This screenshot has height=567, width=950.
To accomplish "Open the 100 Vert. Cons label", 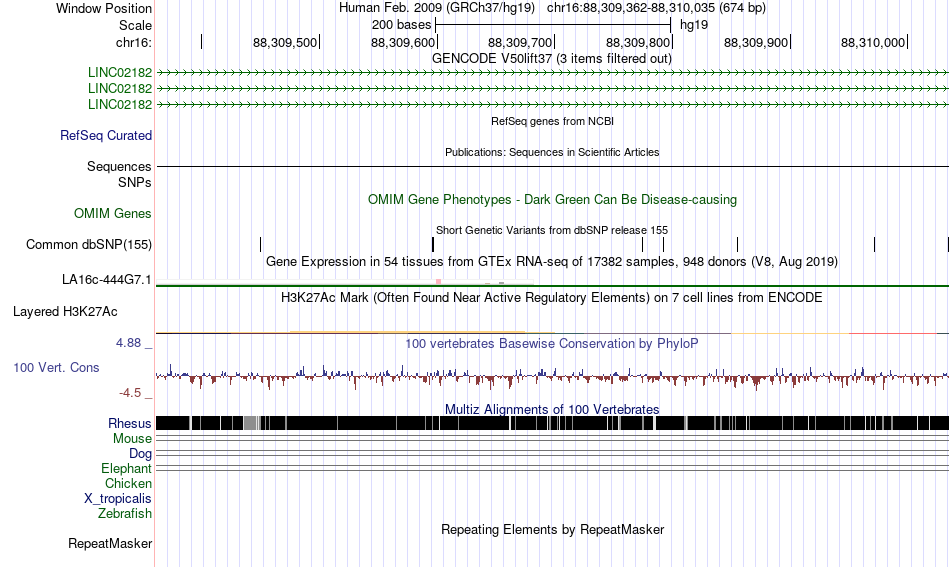I will pyautogui.click(x=56, y=368).
